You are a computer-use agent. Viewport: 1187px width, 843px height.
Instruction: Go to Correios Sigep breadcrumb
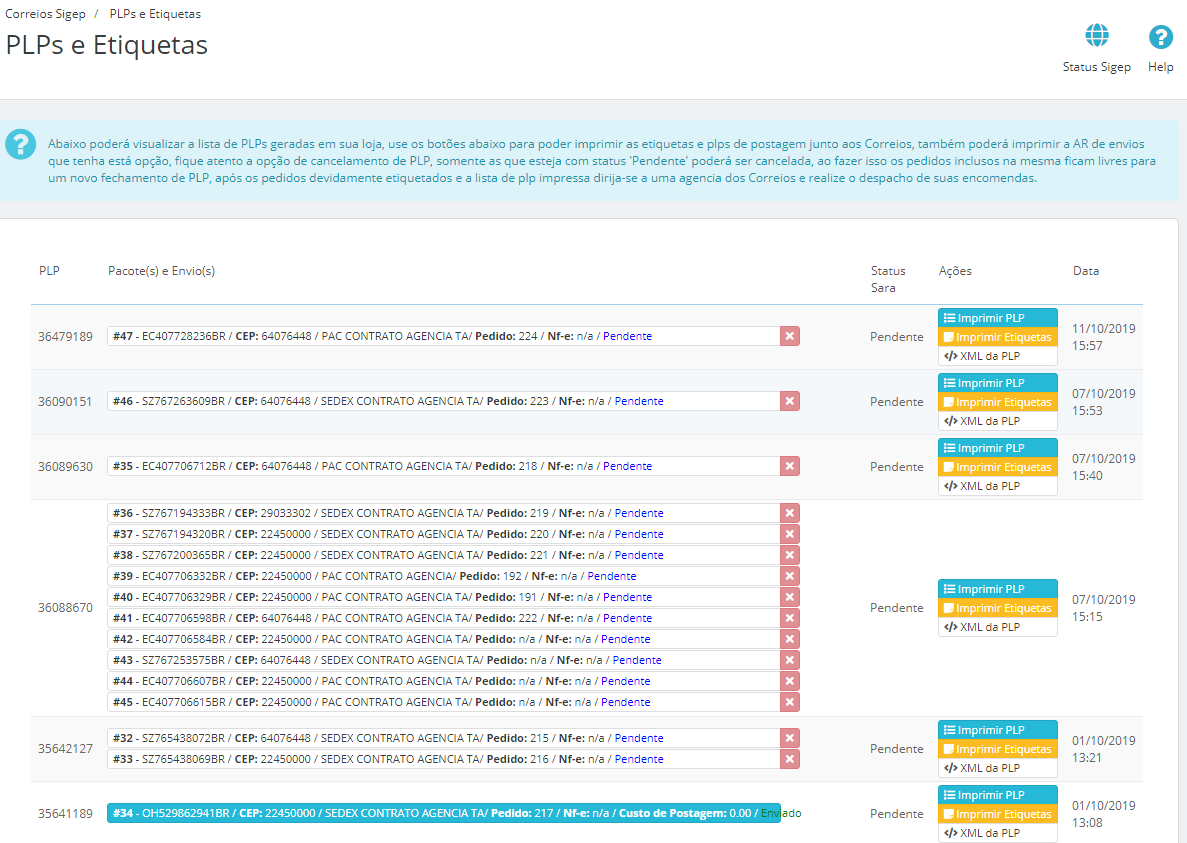44,15
